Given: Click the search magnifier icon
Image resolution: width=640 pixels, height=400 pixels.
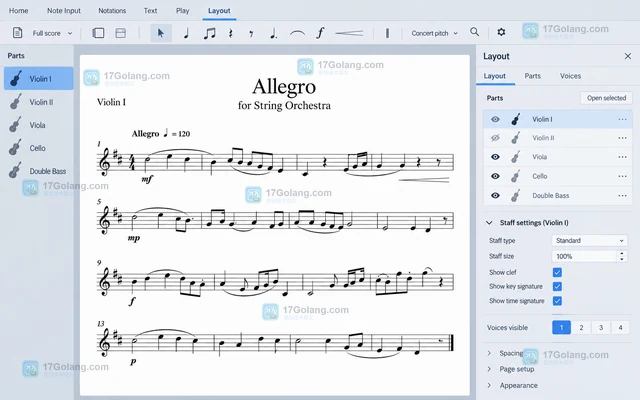Looking at the screenshot, I should 474,32.
